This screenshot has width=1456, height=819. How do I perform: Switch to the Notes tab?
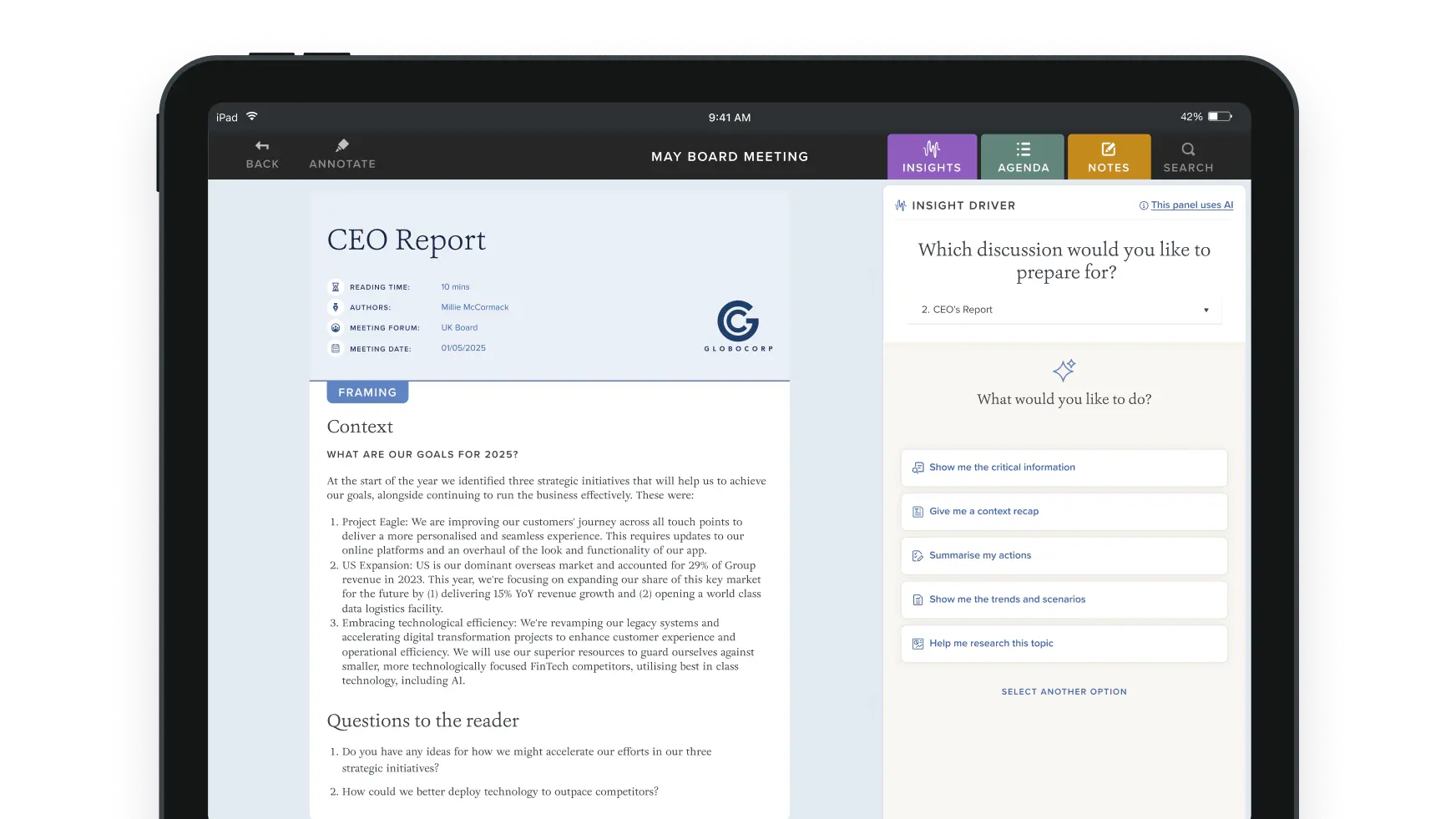(1109, 159)
